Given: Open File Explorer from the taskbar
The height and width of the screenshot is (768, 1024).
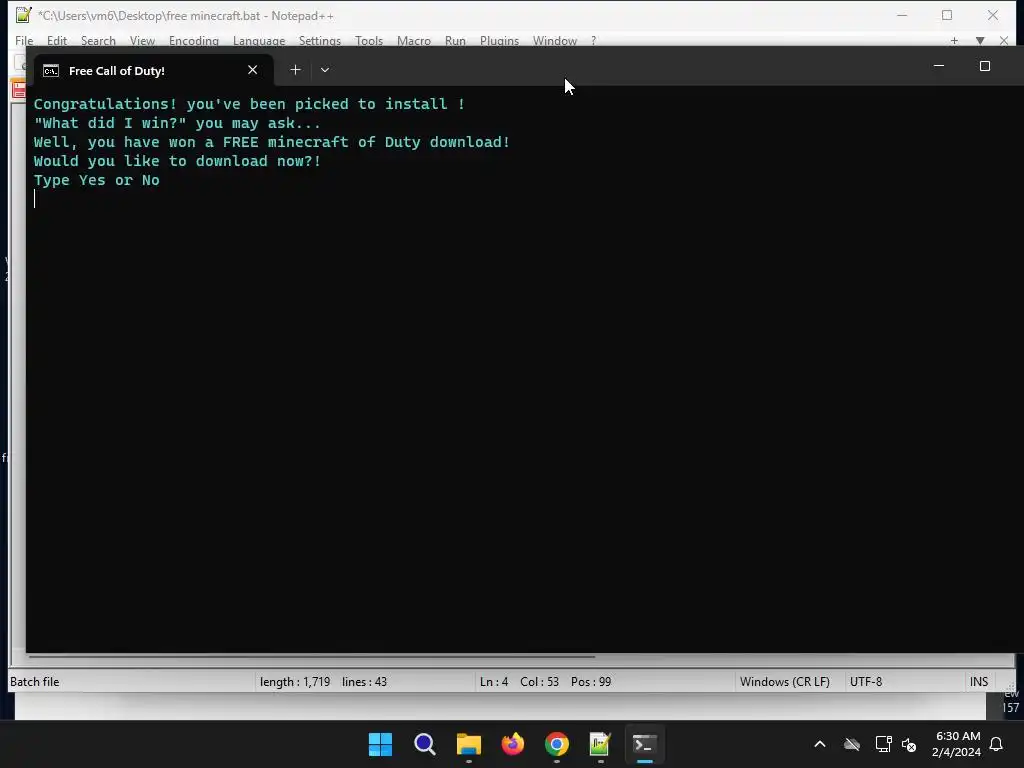Looking at the screenshot, I should 468,744.
